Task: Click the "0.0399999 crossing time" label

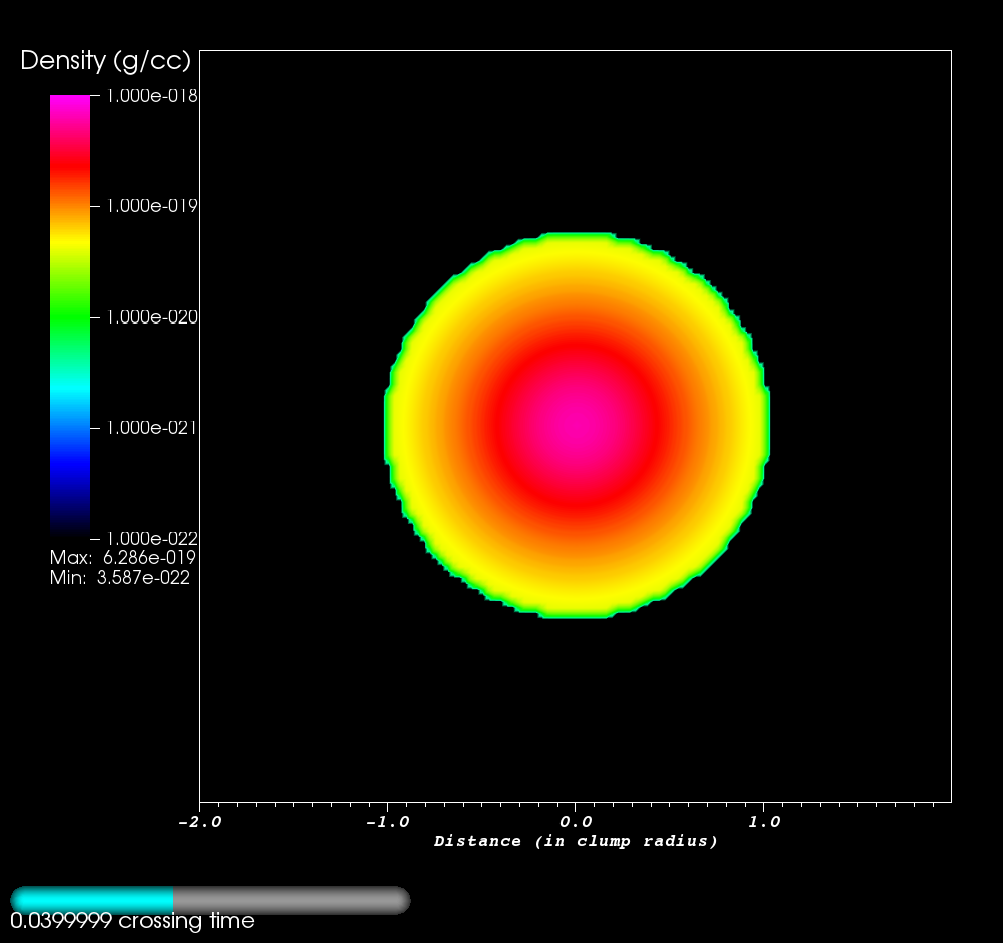Action: coord(132,921)
